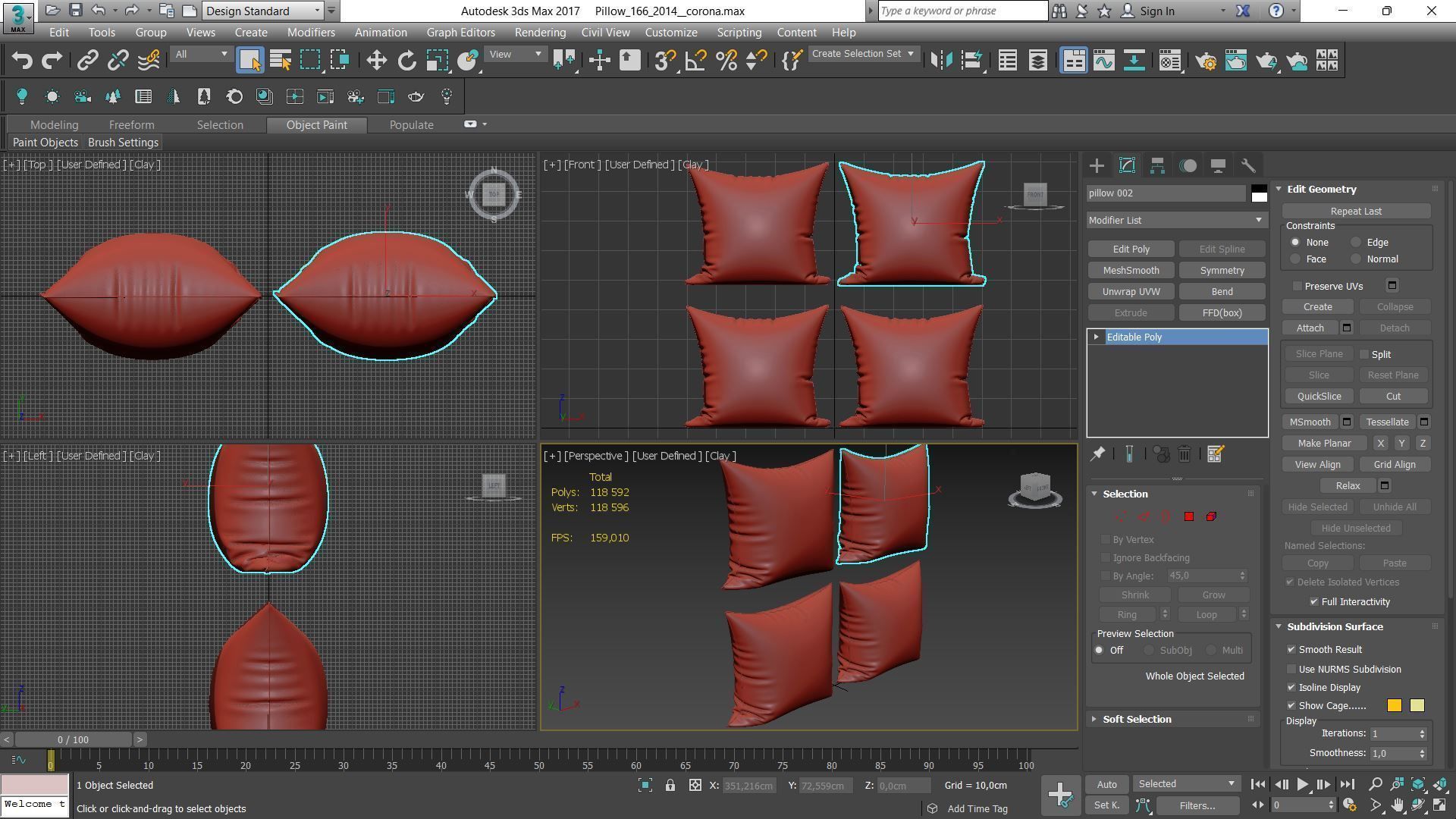
Task: Click the Pin Stack icon
Action: click(1097, 453)
